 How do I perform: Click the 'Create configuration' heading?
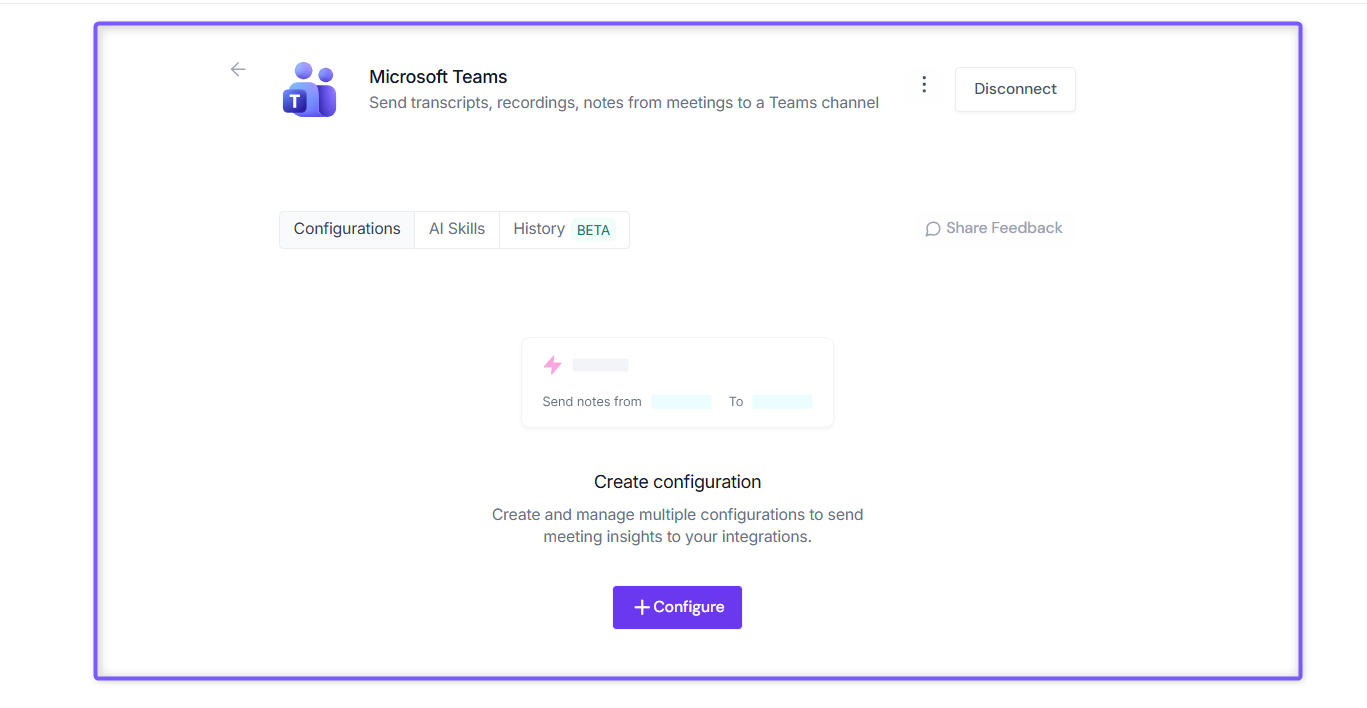[677, 482]
